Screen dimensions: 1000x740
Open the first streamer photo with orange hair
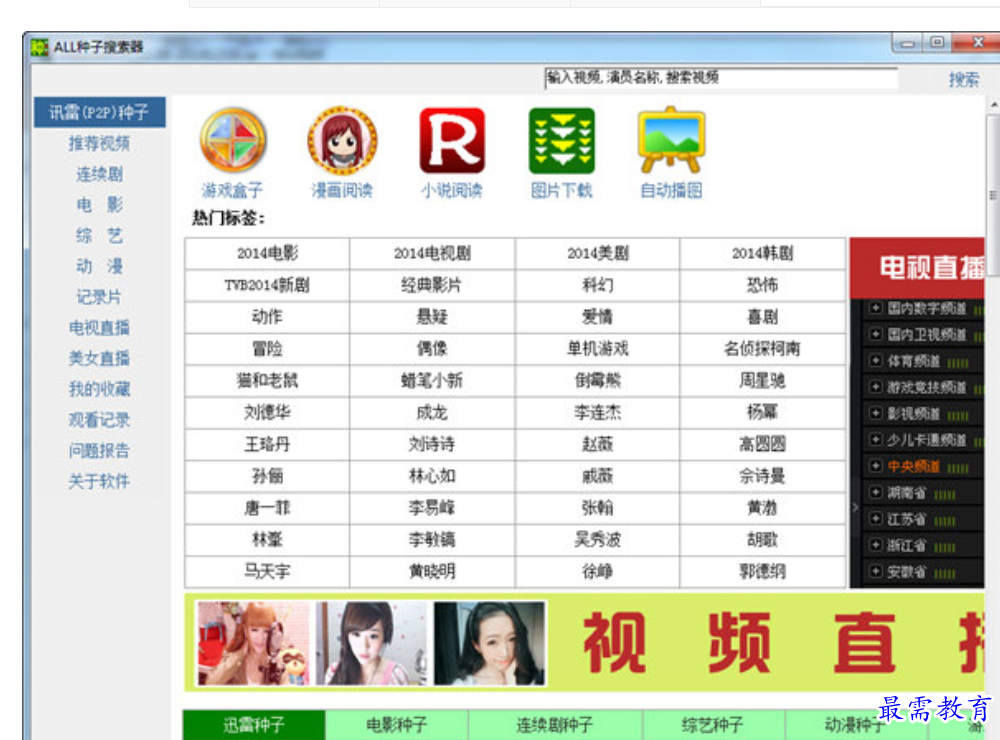coord(254,643)
